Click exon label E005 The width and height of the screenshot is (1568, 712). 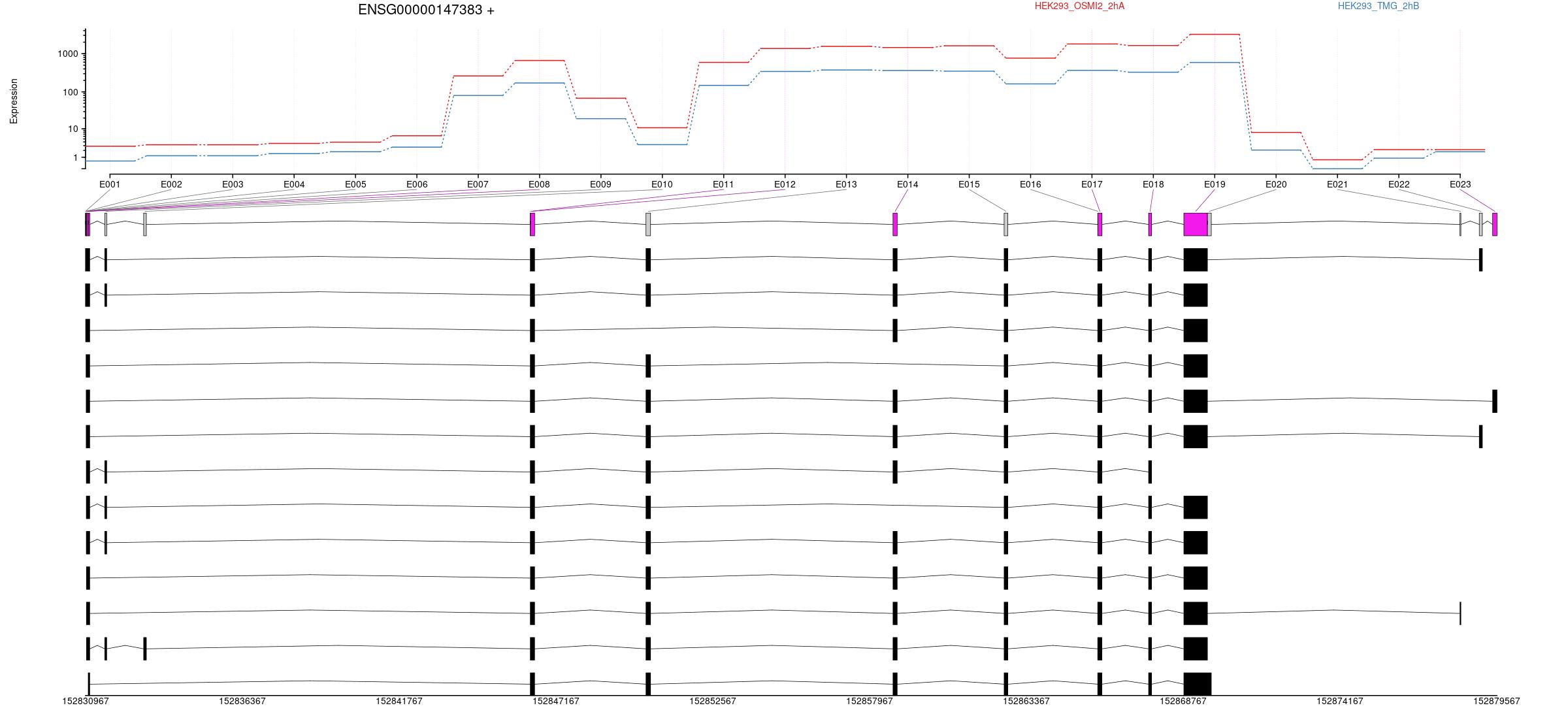point(355,184)
